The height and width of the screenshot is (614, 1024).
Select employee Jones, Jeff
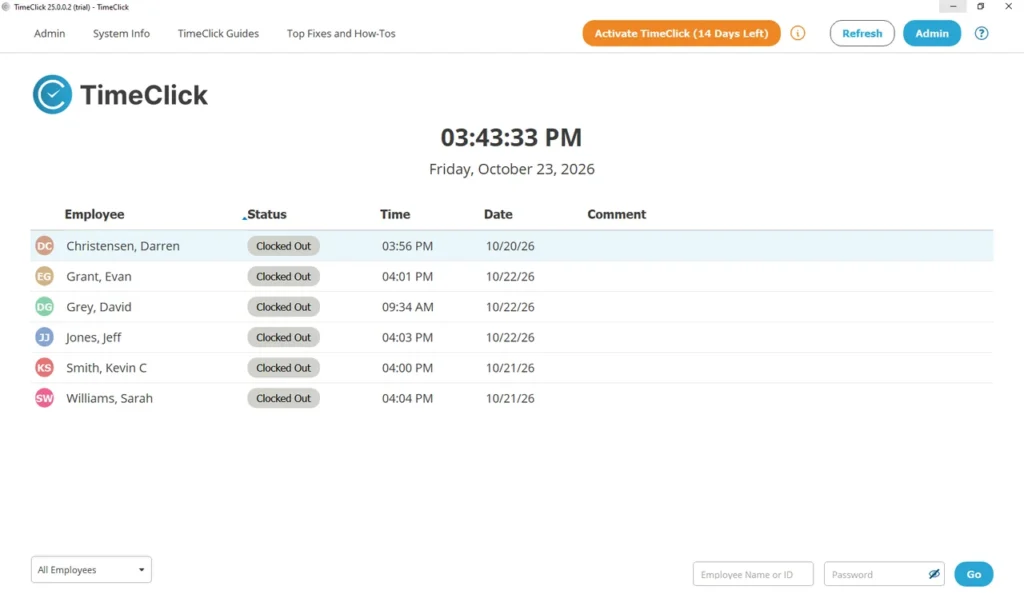pos(93,337)
